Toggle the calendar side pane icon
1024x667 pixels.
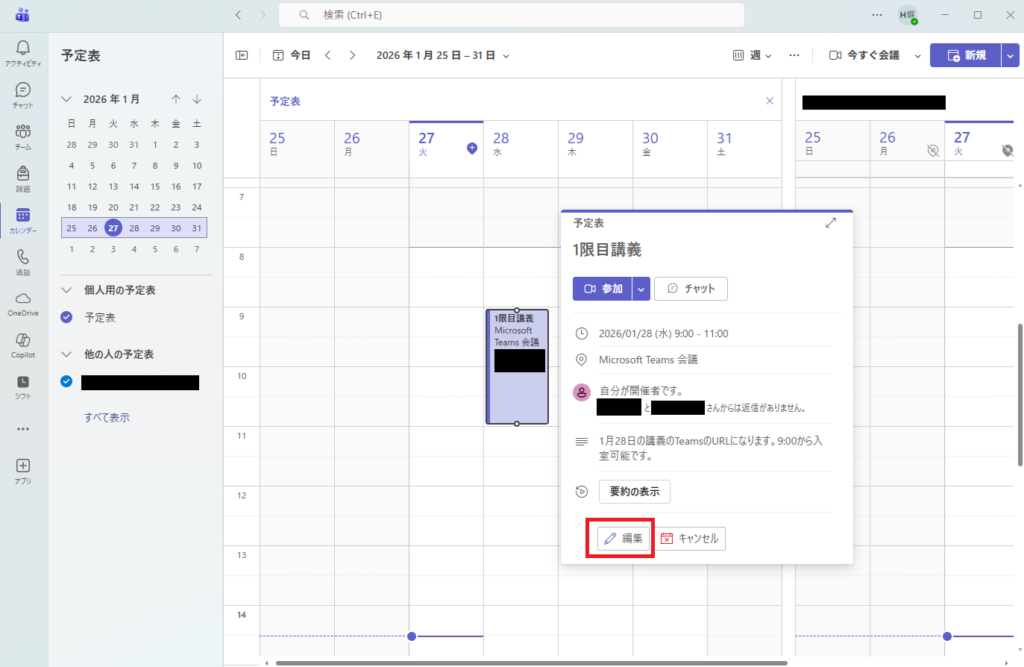241,55
